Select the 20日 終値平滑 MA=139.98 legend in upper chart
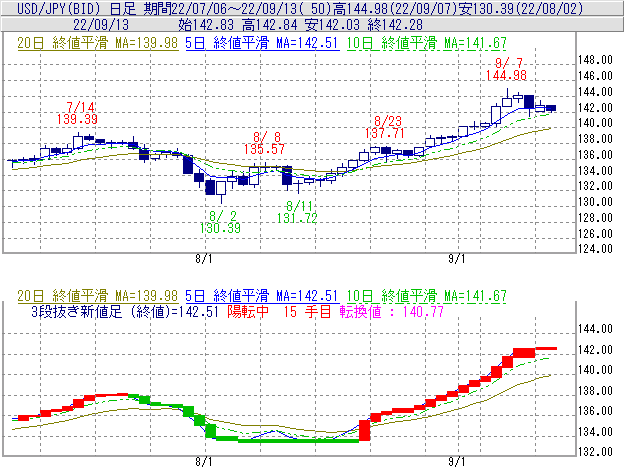Screen dimensions: 624x475 pos(98,43)
